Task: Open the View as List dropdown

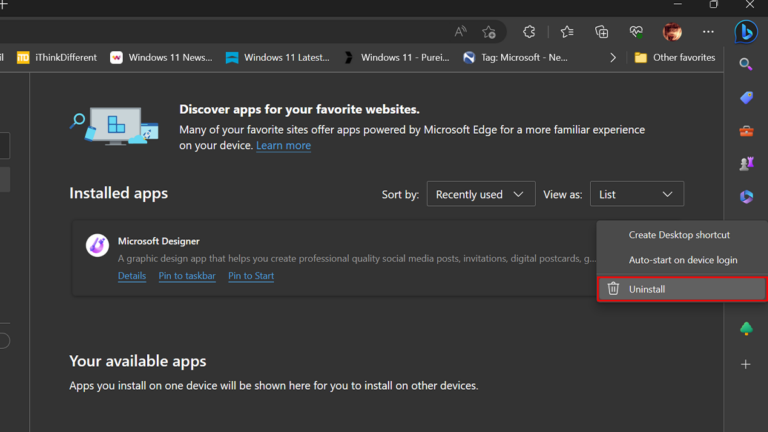Action: point(636,194)
